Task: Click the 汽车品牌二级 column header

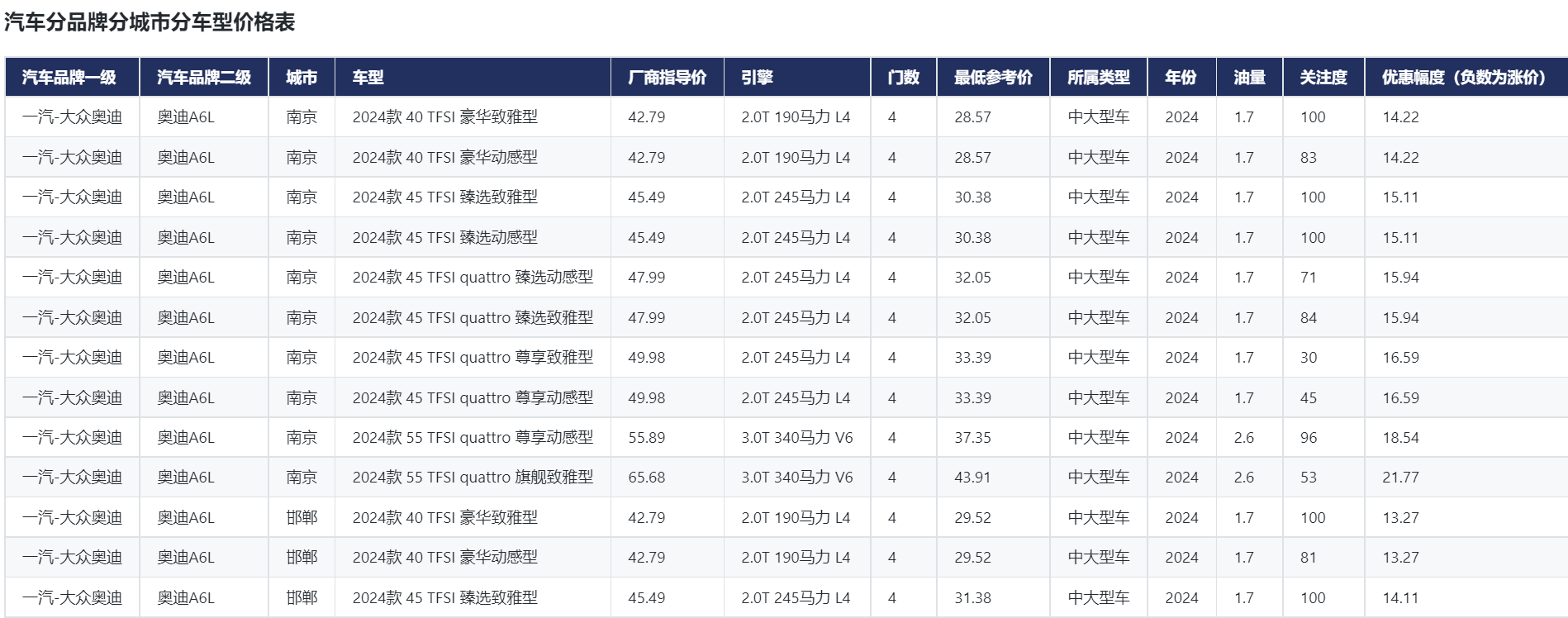Action: [204, 77]
